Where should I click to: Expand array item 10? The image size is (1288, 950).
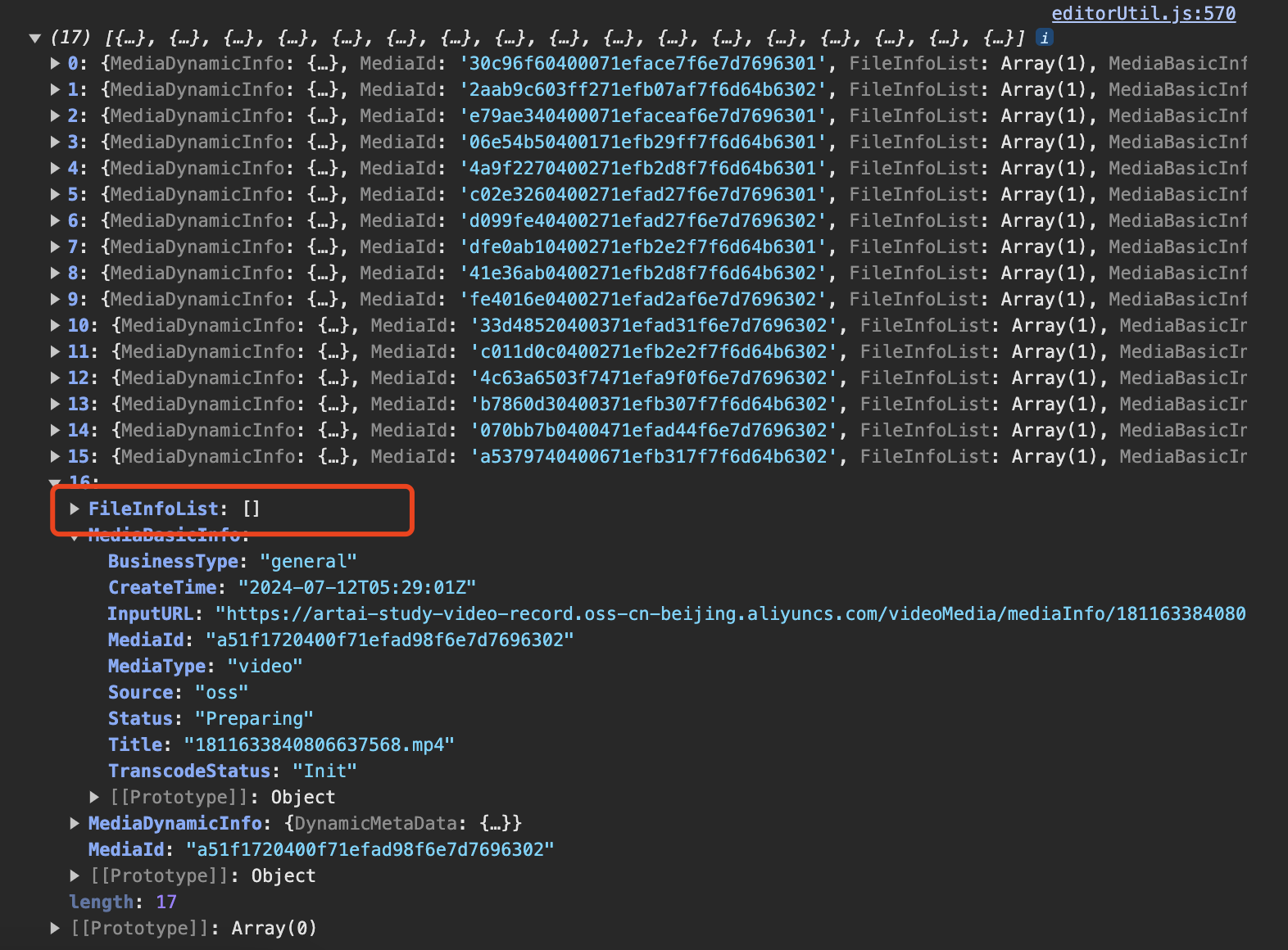click(x=55, y=325)
